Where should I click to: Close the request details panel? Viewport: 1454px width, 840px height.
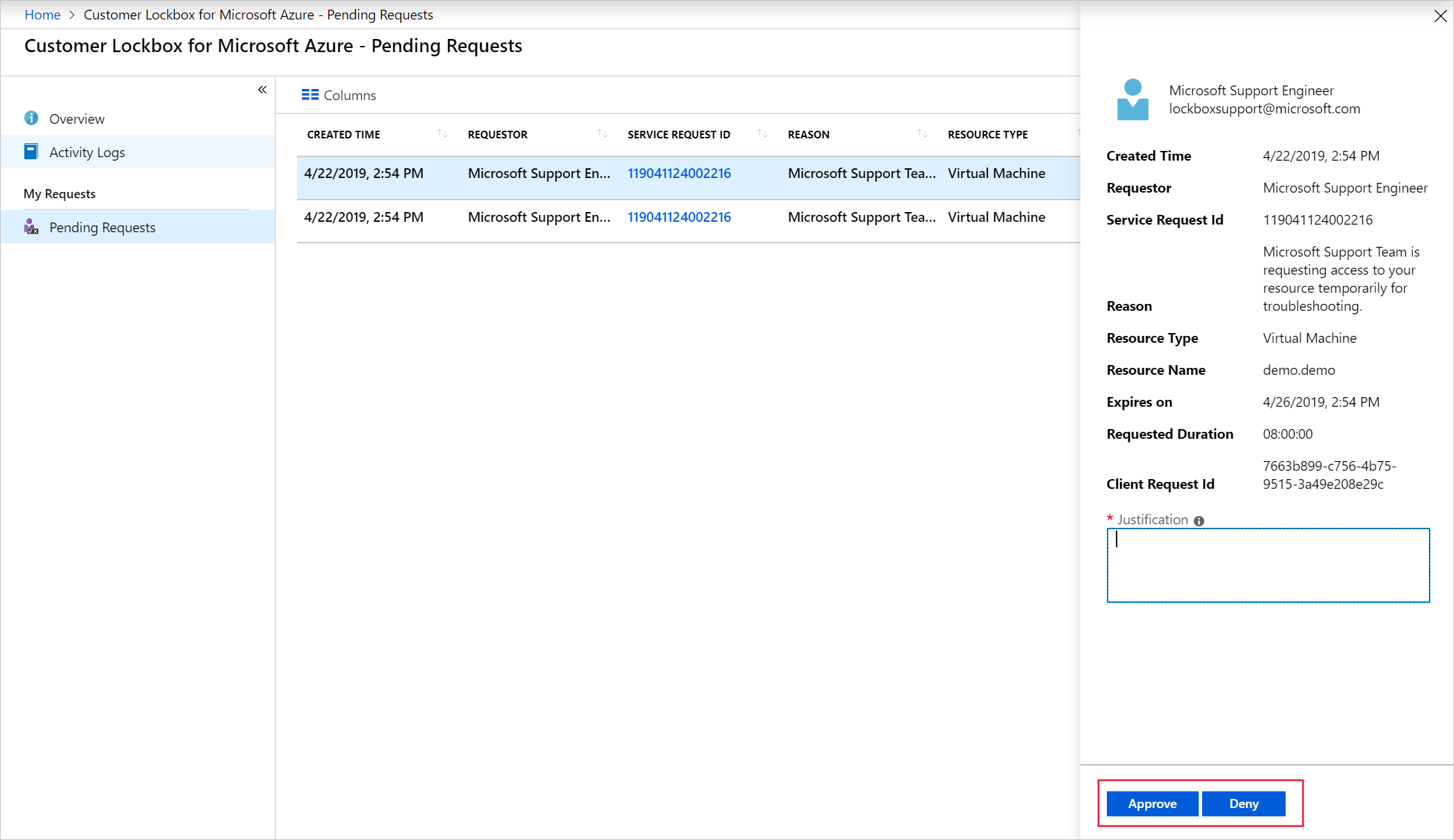1440,16
